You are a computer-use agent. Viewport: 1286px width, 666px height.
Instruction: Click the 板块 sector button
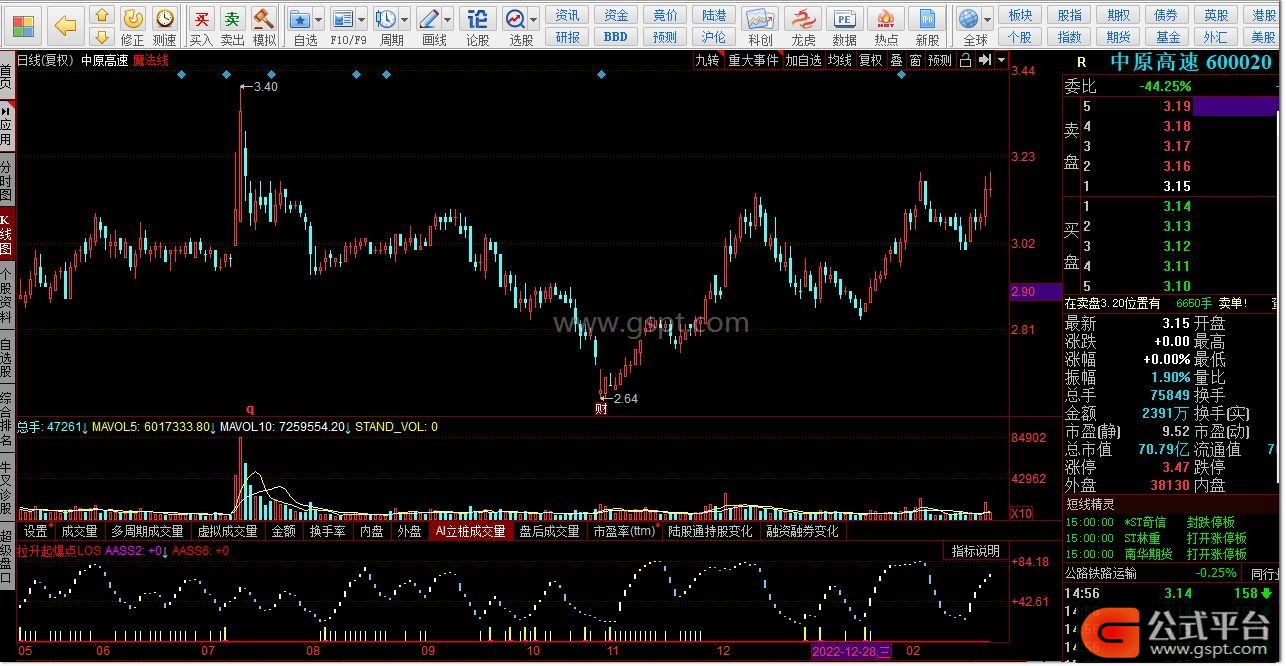(1021, 15)
